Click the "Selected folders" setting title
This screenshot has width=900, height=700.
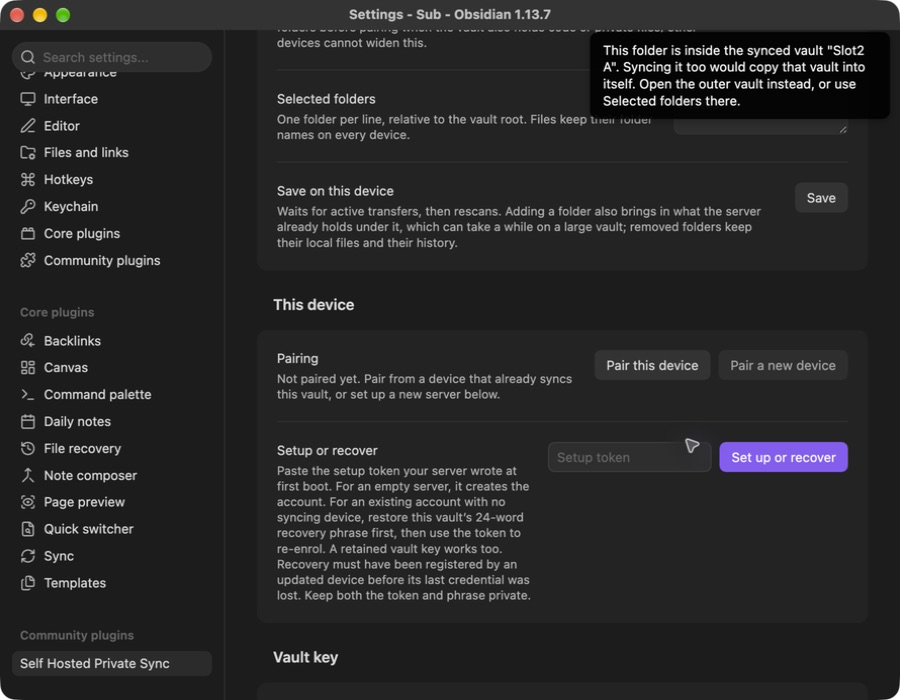coord(326,99)
